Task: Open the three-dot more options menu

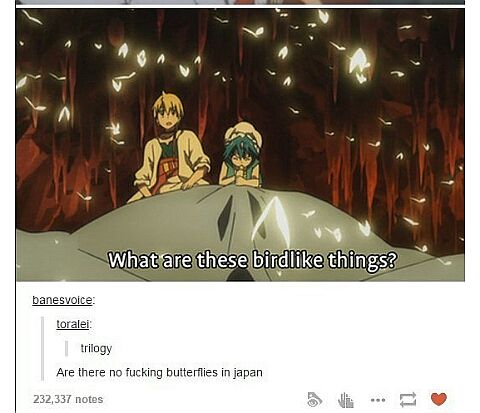Action: click(x=378, y=400)
